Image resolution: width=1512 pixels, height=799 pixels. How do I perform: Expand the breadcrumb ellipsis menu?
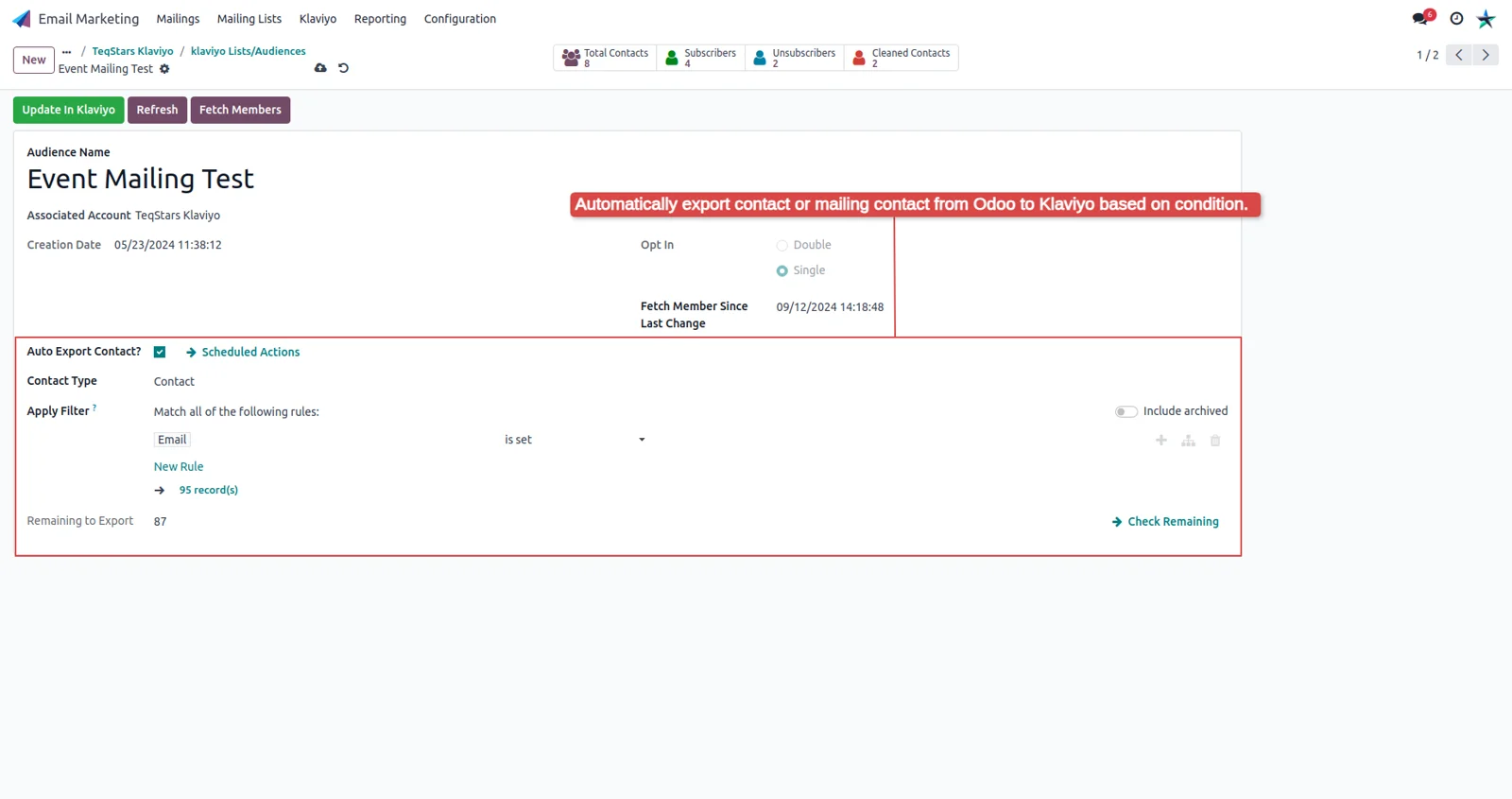66,52
